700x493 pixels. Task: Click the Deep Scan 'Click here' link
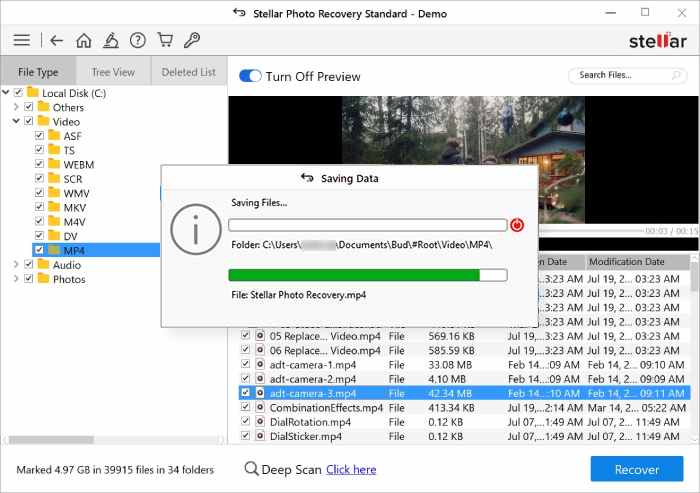(x=351, y=469)
